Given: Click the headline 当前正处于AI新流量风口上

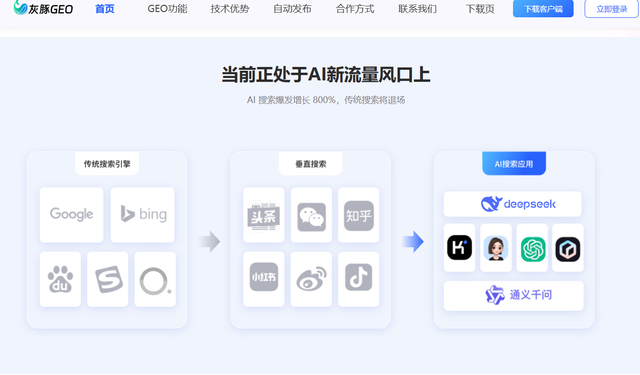Looking at the screenshot, I should point(326,75).
